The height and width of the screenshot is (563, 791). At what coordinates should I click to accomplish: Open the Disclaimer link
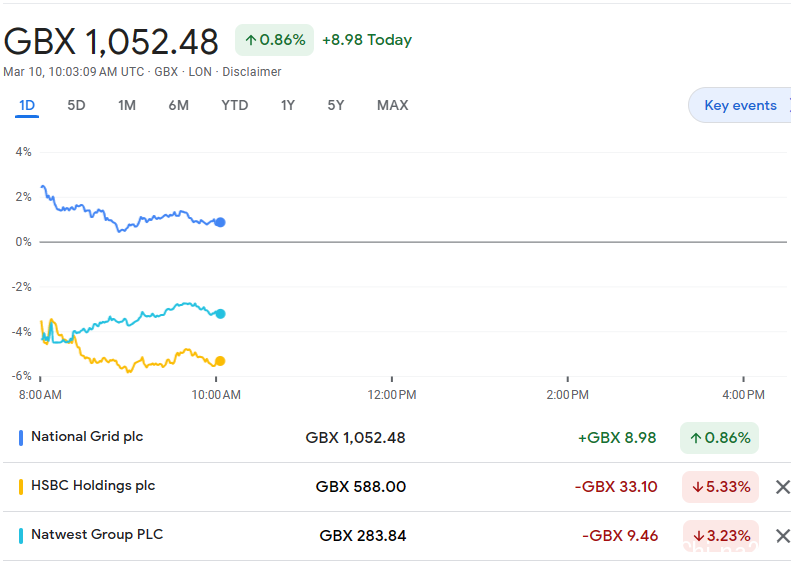tap(252, 72)
